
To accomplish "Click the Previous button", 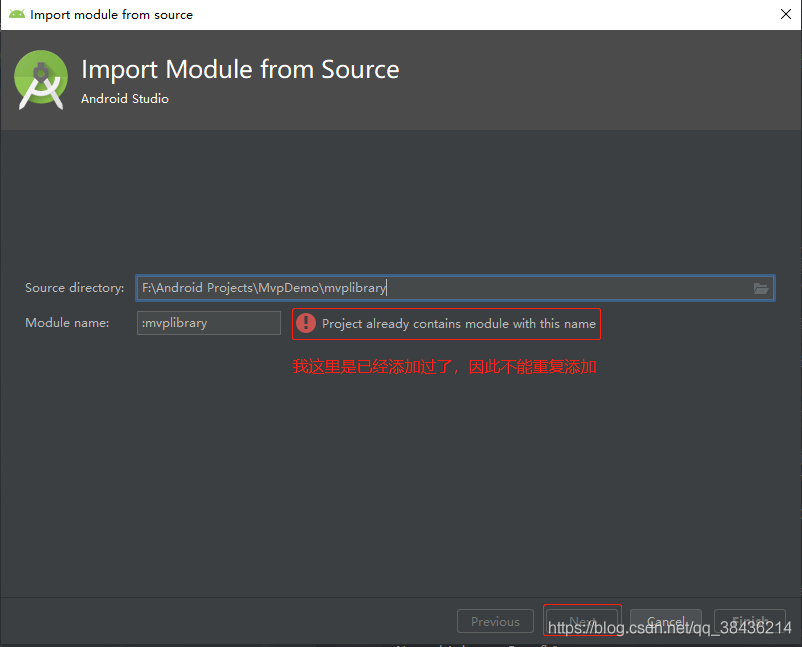I will [495, 621].
